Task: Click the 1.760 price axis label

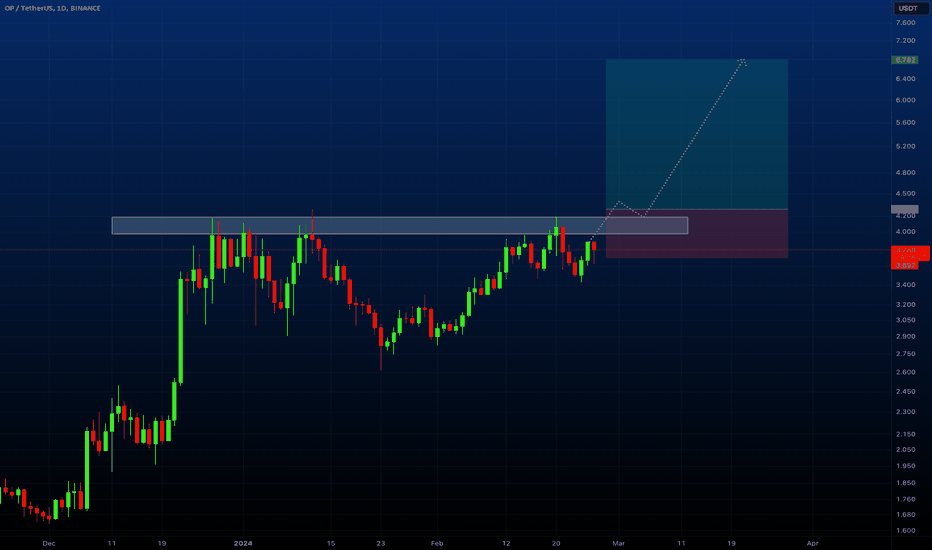Action: [905, 499]
